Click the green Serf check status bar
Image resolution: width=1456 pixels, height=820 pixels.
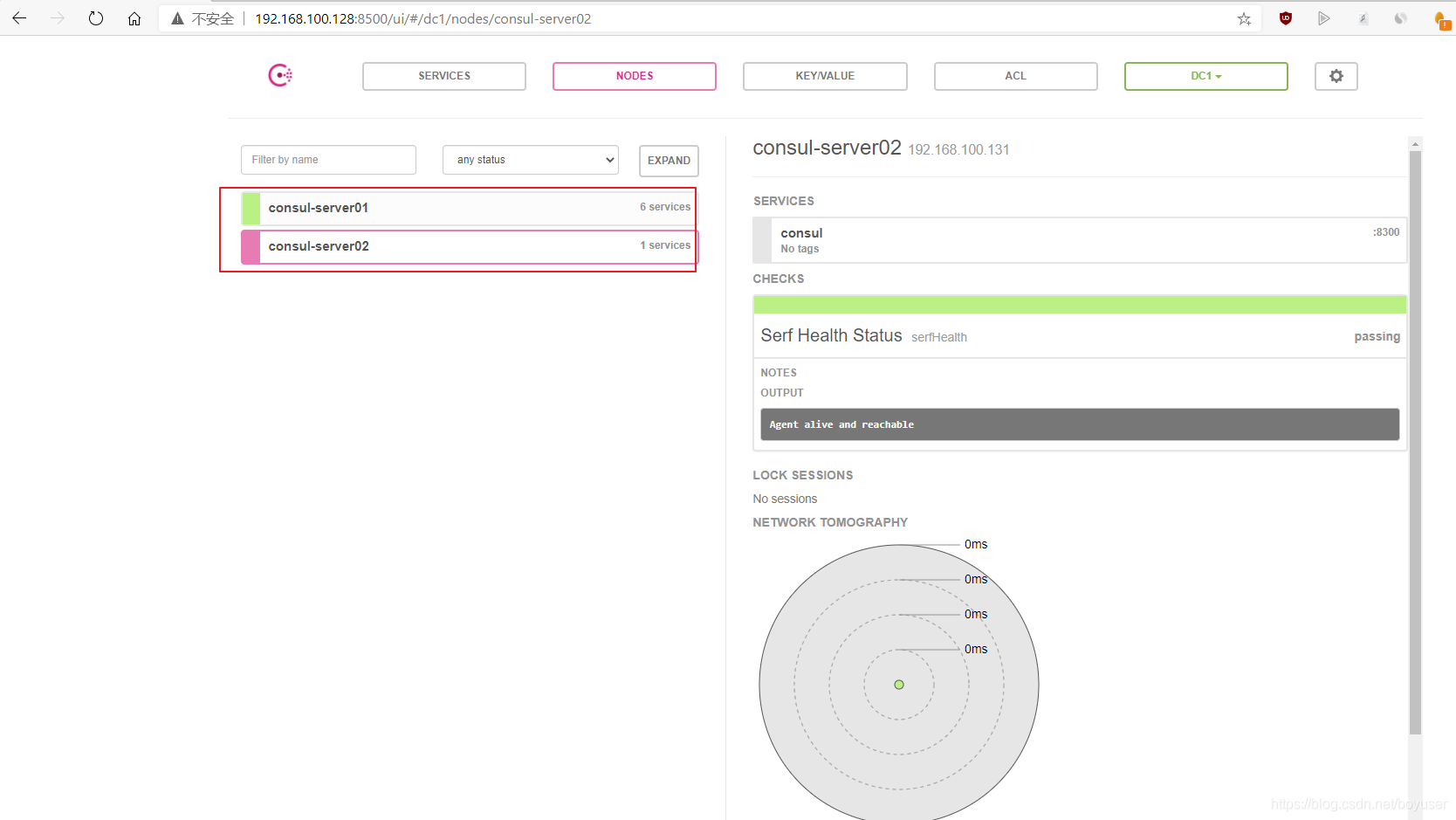coord(1080,305)
